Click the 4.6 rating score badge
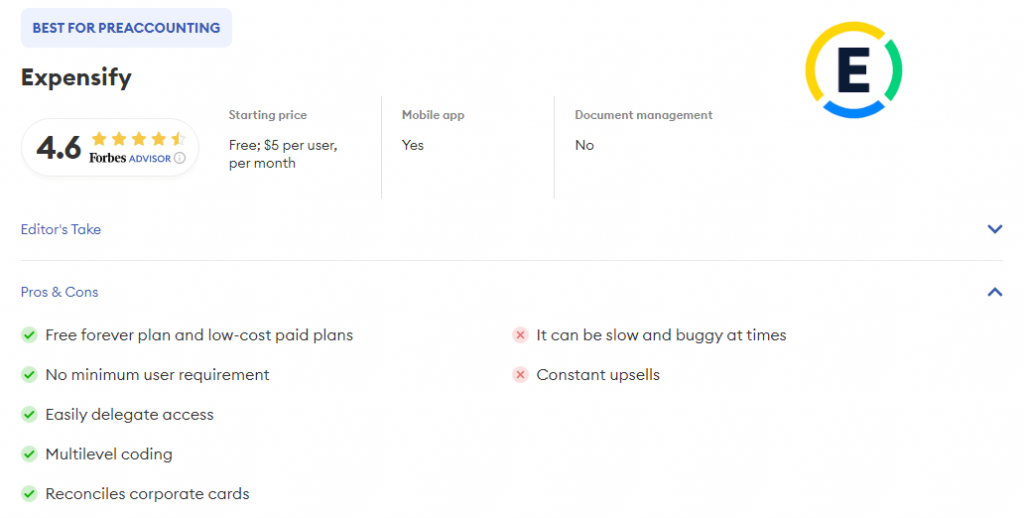The image size is (1024, 518). tap(59, 148)
